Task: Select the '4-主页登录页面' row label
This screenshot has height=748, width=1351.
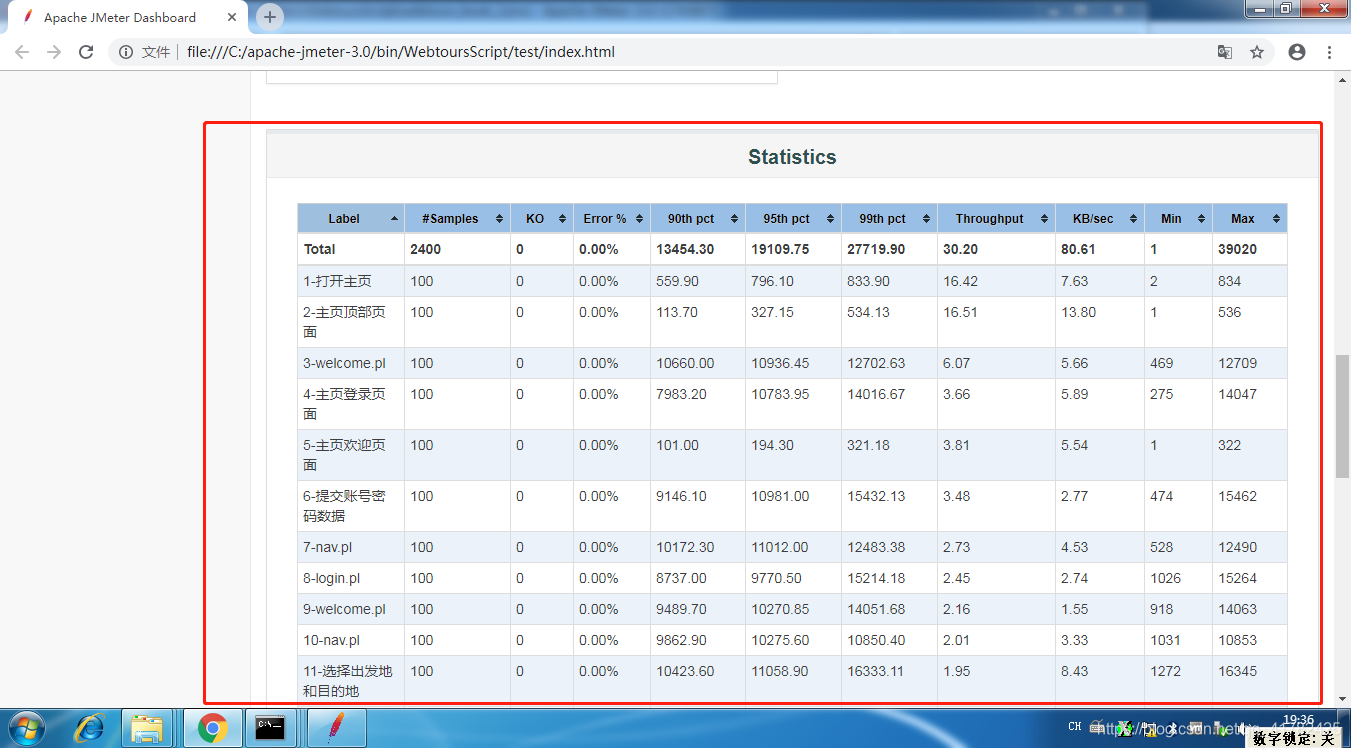Action: 345,404
